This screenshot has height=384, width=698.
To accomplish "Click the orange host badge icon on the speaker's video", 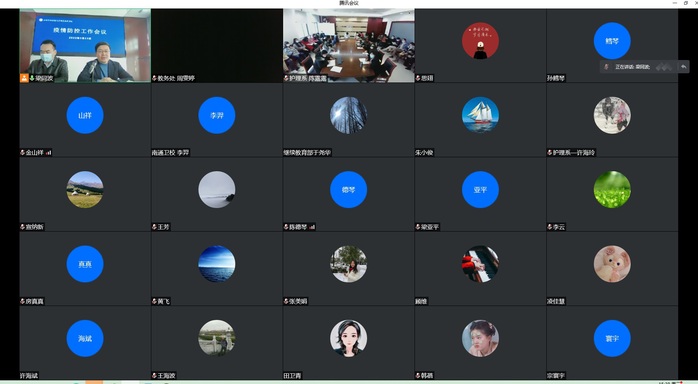I will click(x=24, y=78).
